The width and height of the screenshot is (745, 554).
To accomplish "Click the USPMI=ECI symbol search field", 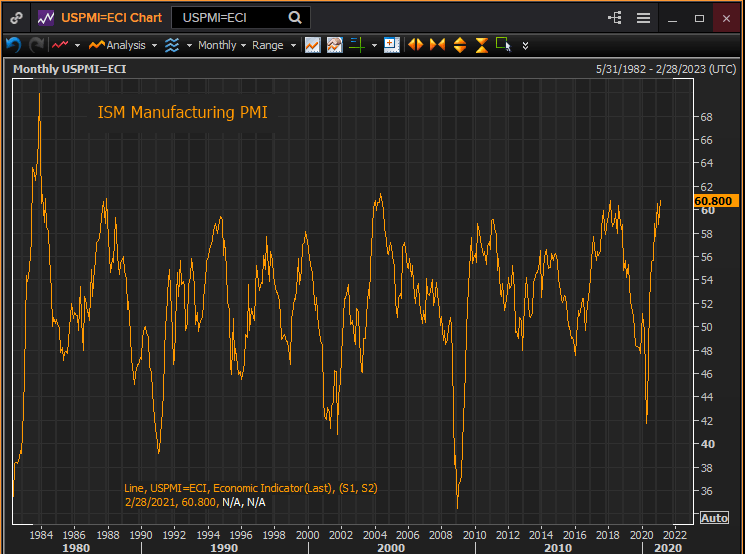I will coord(230,18).
